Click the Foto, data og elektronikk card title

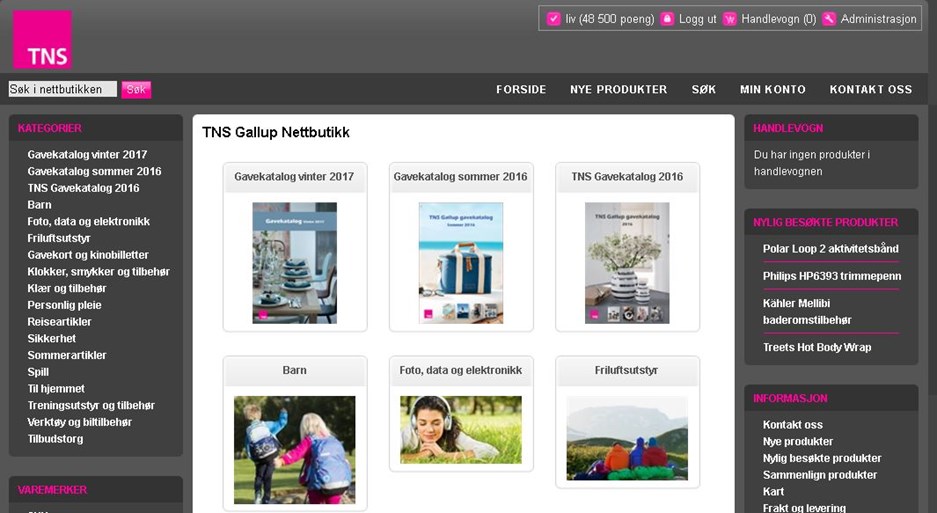tap(461, 371)
